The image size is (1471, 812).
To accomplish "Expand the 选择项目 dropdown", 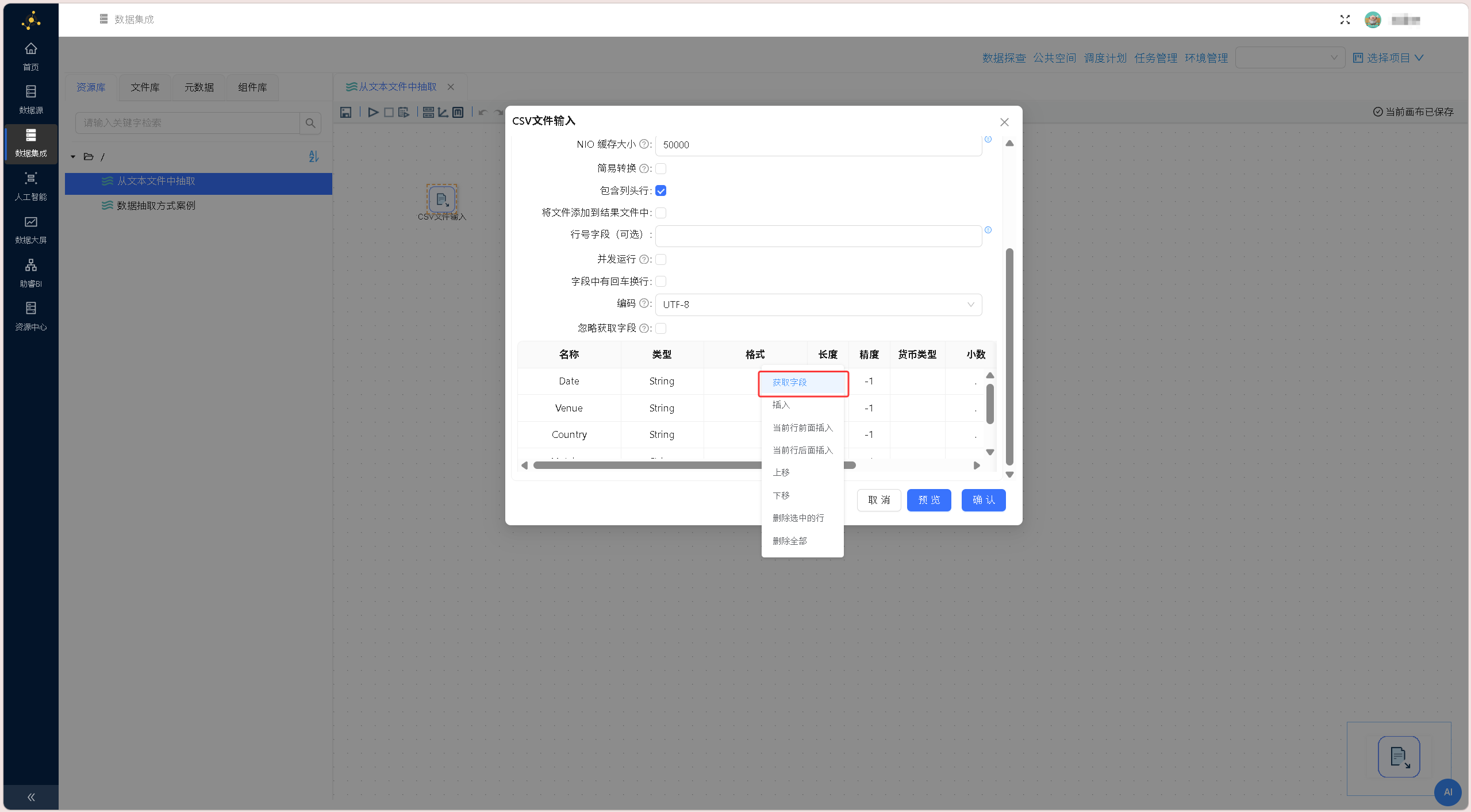I will tap(1388, 58).
